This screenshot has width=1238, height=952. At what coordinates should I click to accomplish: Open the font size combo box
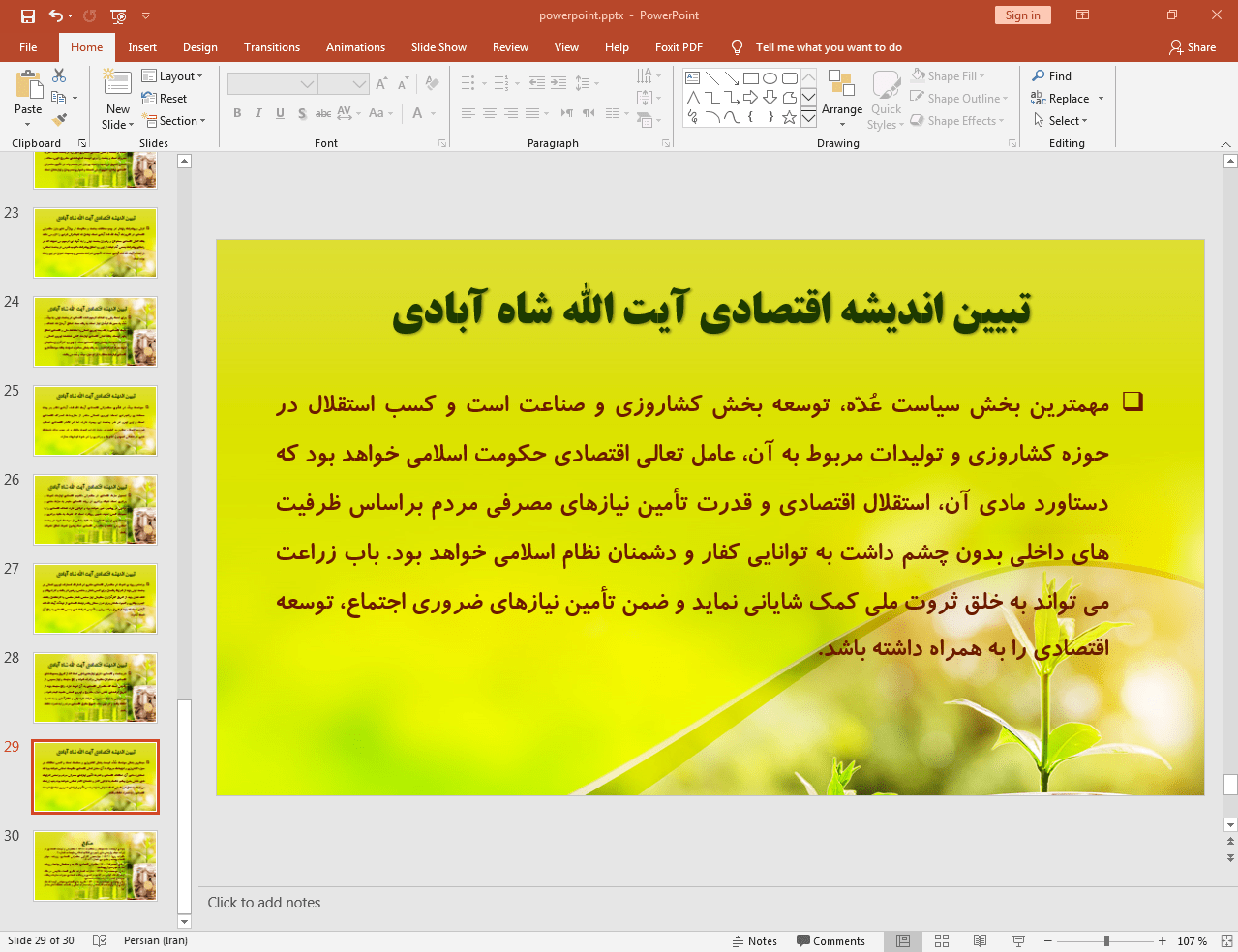[344, 84]
